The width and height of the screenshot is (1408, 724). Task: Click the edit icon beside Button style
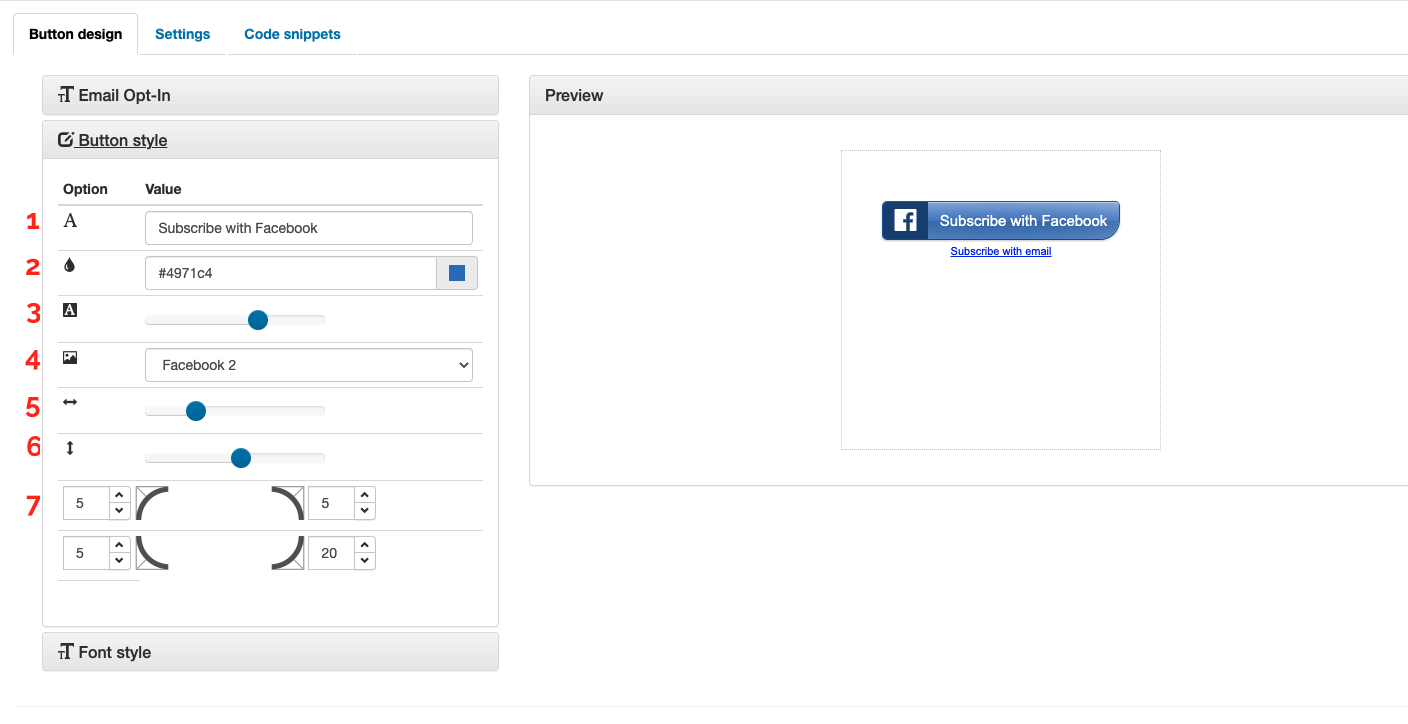[x=66, y=140]
